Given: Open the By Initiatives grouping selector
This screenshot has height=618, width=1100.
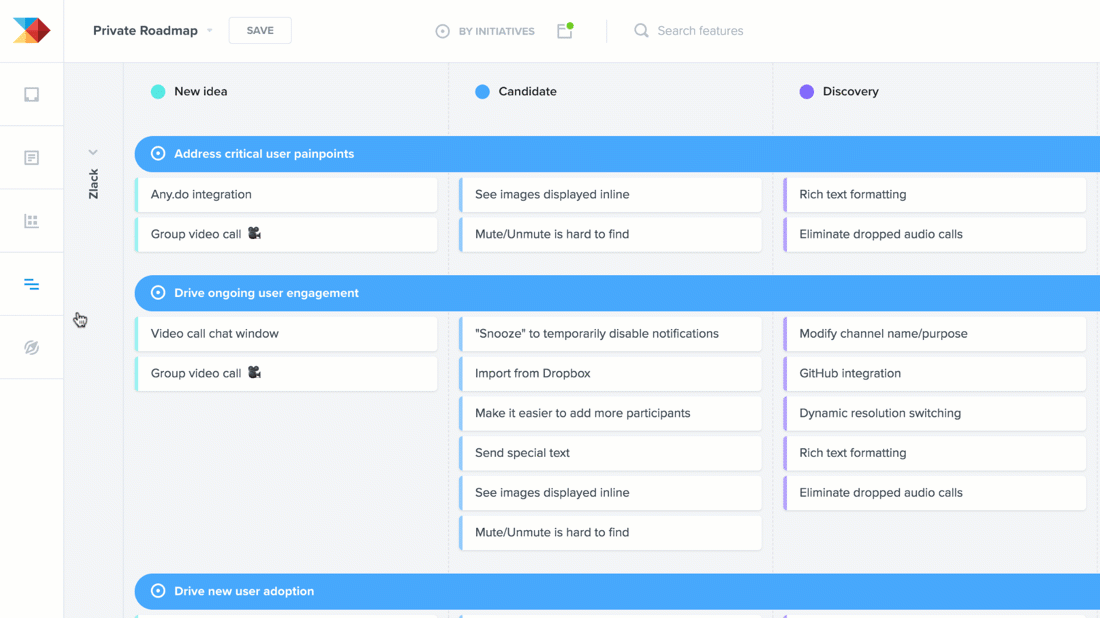Looking at the screenshot, I should point(485,31).
